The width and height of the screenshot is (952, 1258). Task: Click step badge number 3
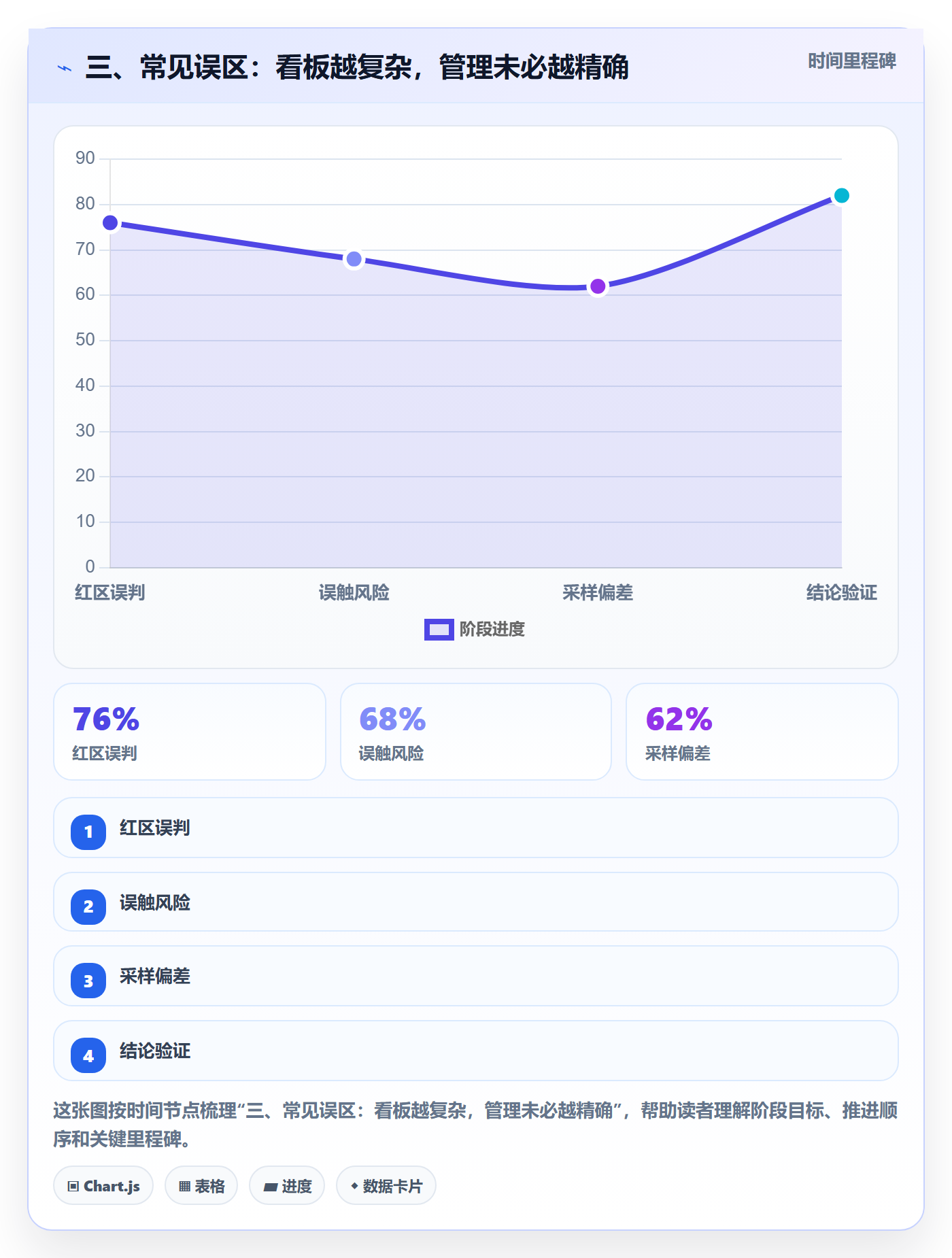point(88,981)
